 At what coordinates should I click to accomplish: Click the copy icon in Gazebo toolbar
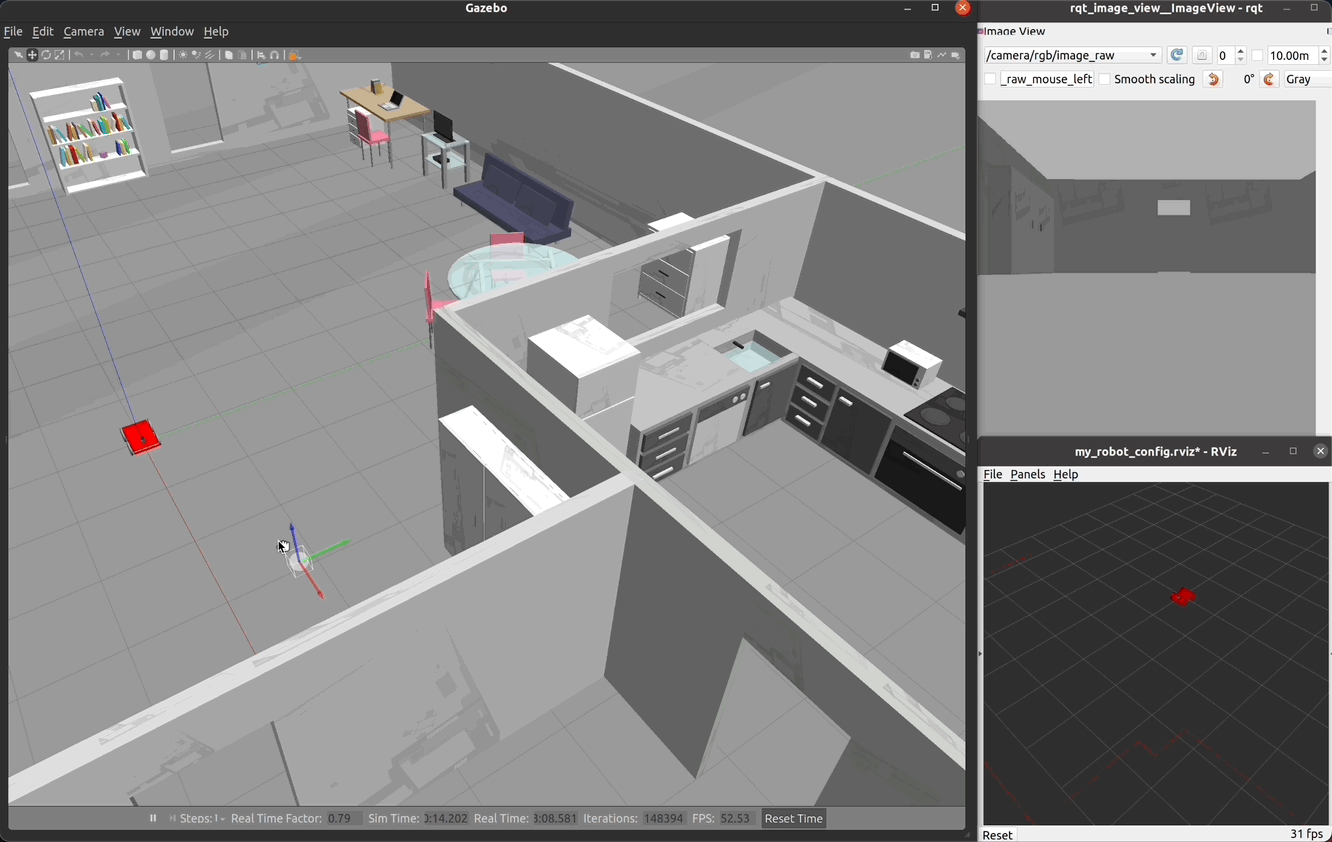(x=229, y=55)
